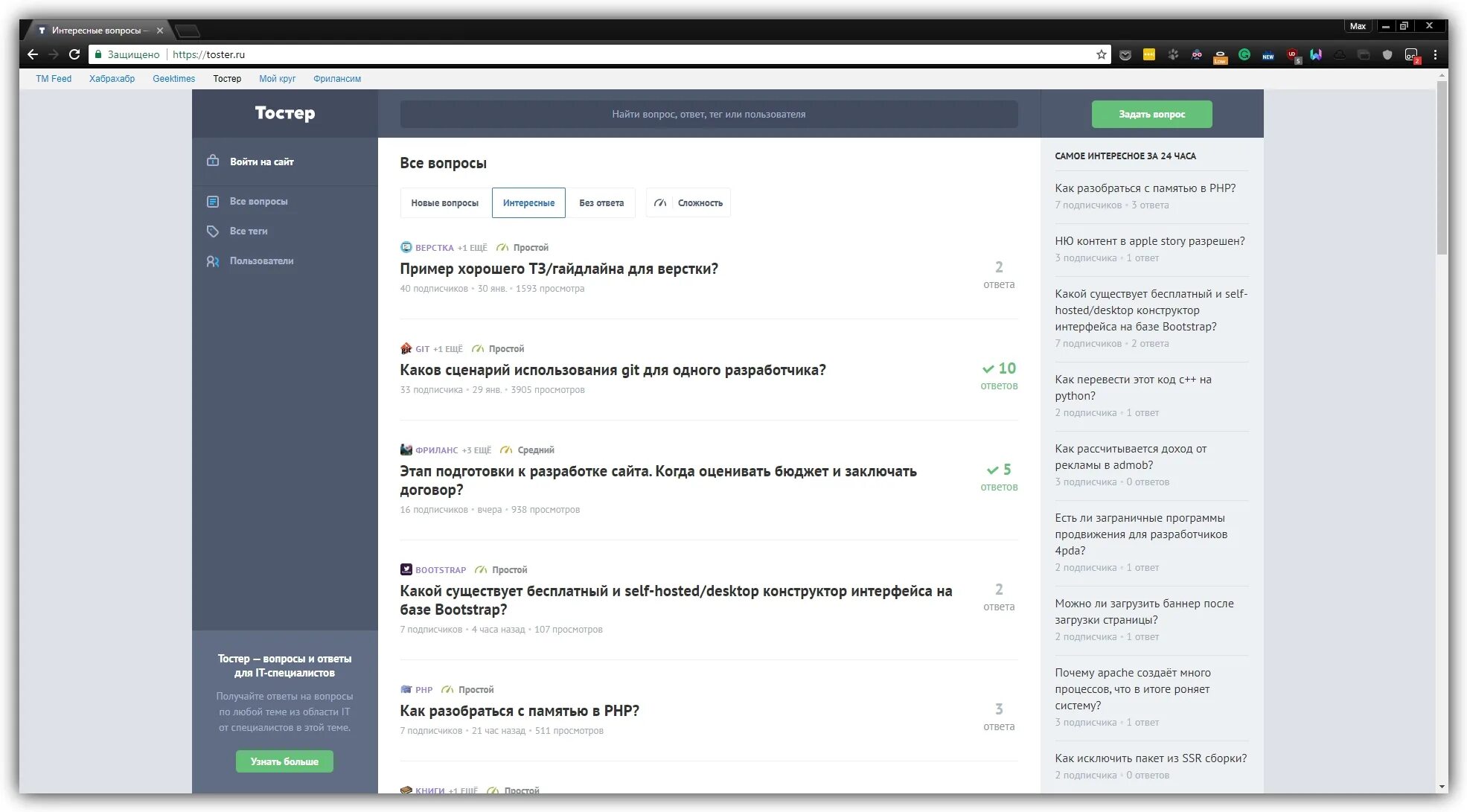This screenshot has height=812, width=1467.
Task: Open Хабрахабр link in top bar
Action: point(112,78)
